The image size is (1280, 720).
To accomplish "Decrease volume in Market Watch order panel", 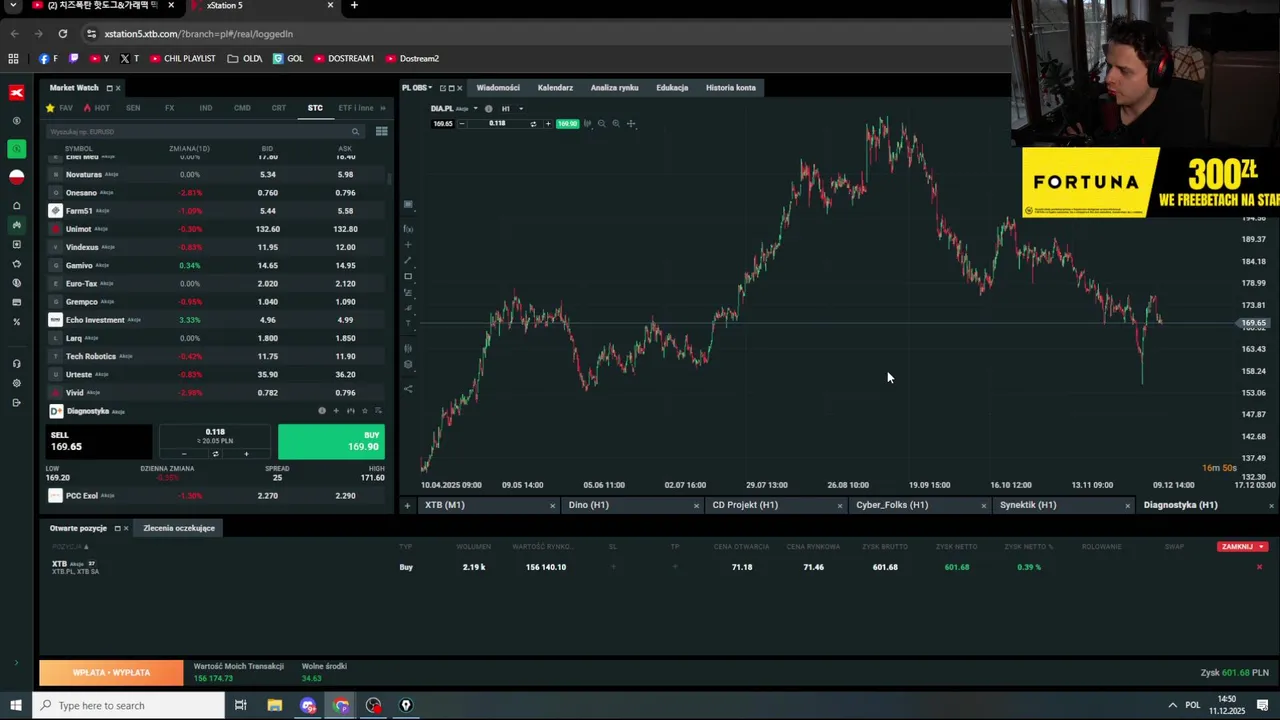I will coord(184,454).
